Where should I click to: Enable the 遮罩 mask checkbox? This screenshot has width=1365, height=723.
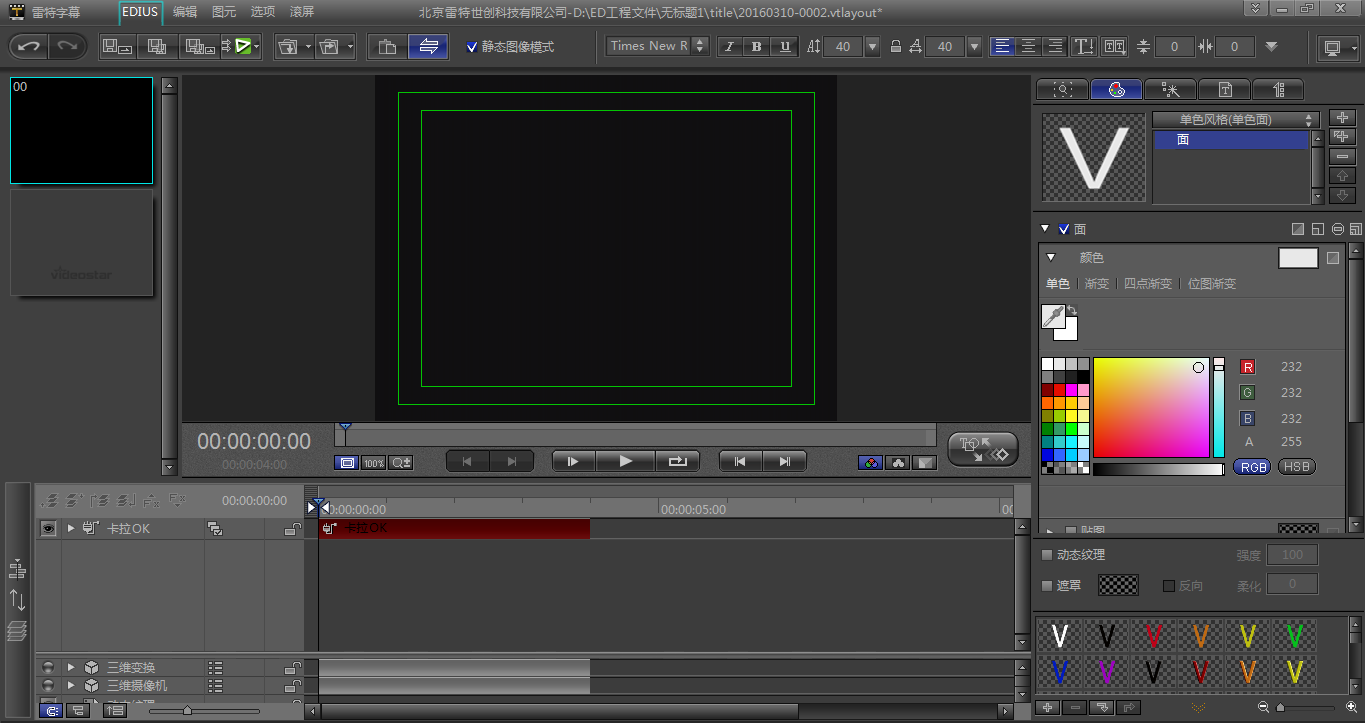coord(1047,585)
